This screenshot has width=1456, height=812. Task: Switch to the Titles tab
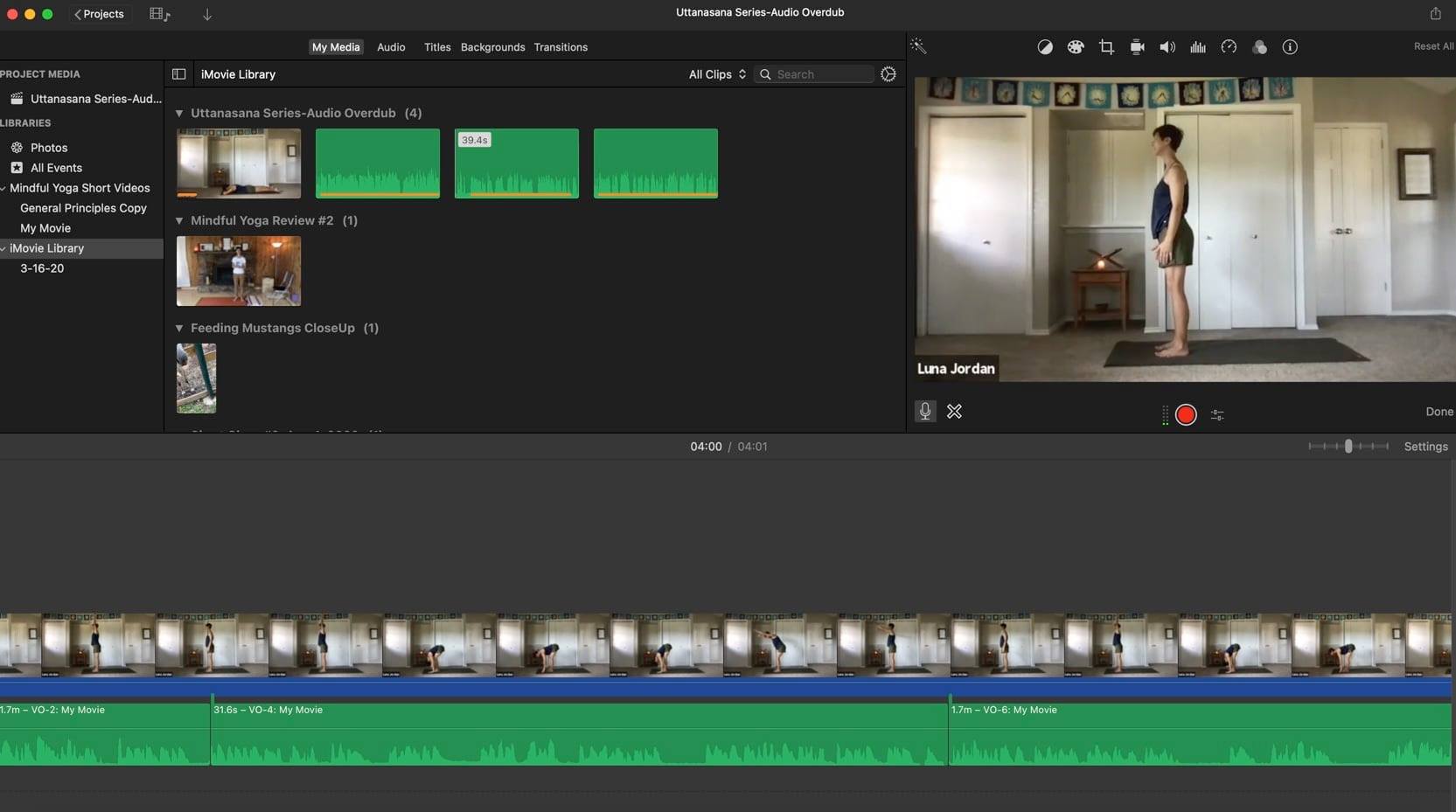coord(437,47)
